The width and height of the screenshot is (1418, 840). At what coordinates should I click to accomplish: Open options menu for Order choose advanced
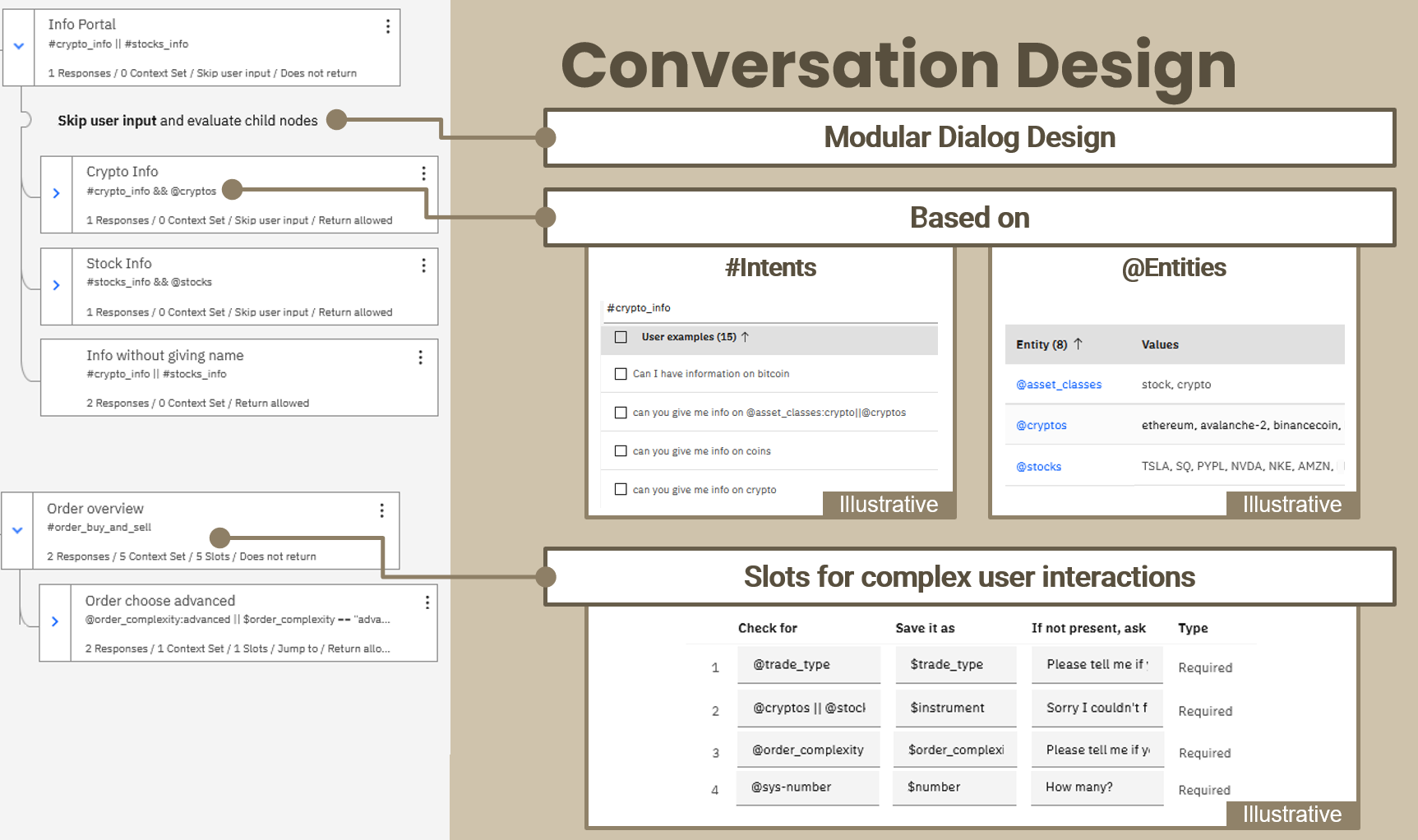click(427, 602)
